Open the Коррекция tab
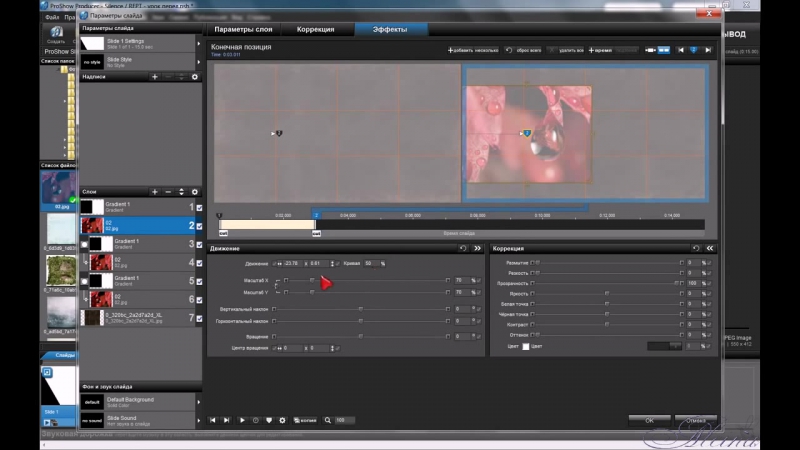The width and height of the screenshot is (800, 450). pyautogui.click(x=316, y=30)
